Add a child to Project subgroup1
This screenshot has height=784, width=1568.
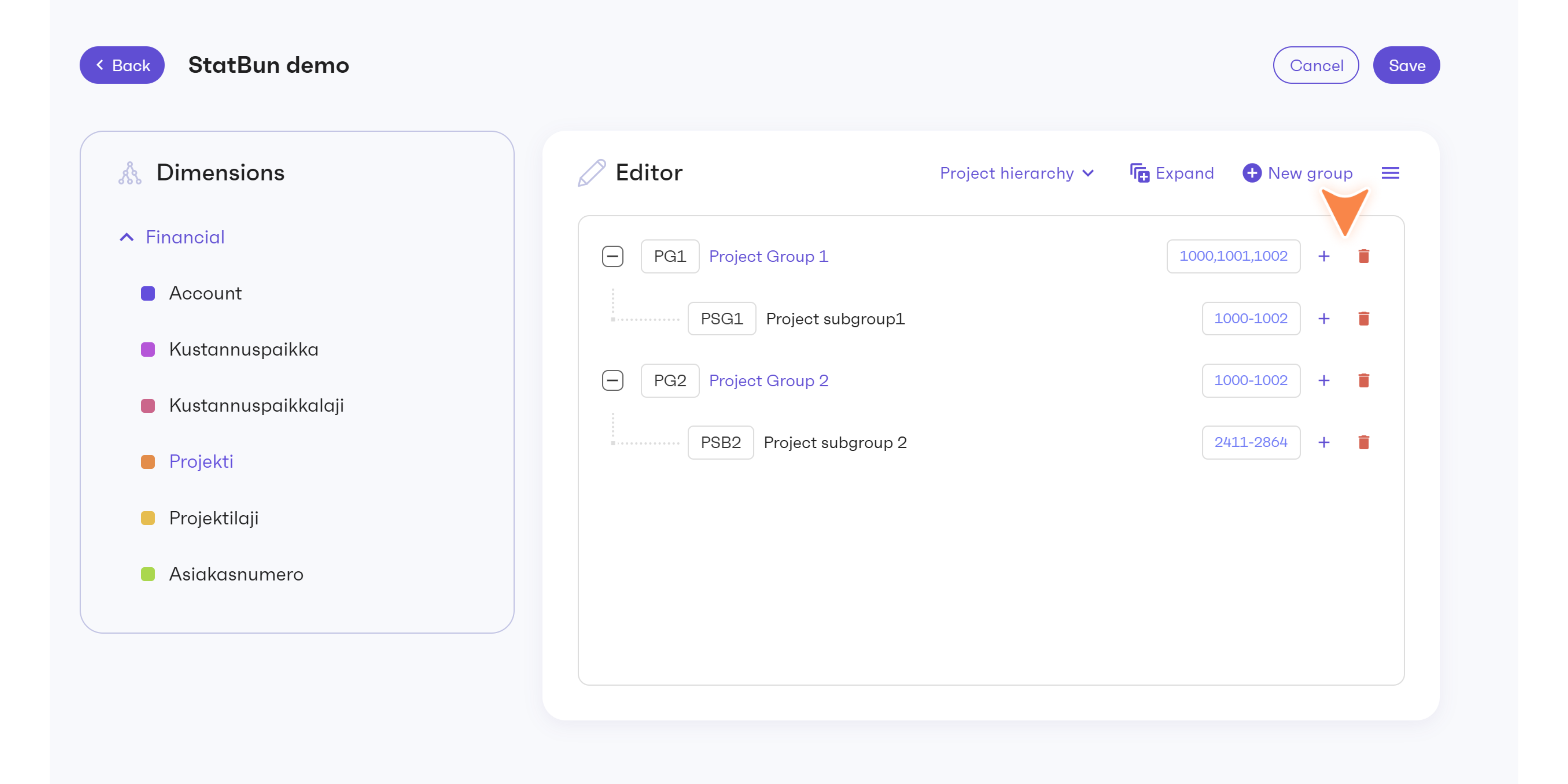1324,318
